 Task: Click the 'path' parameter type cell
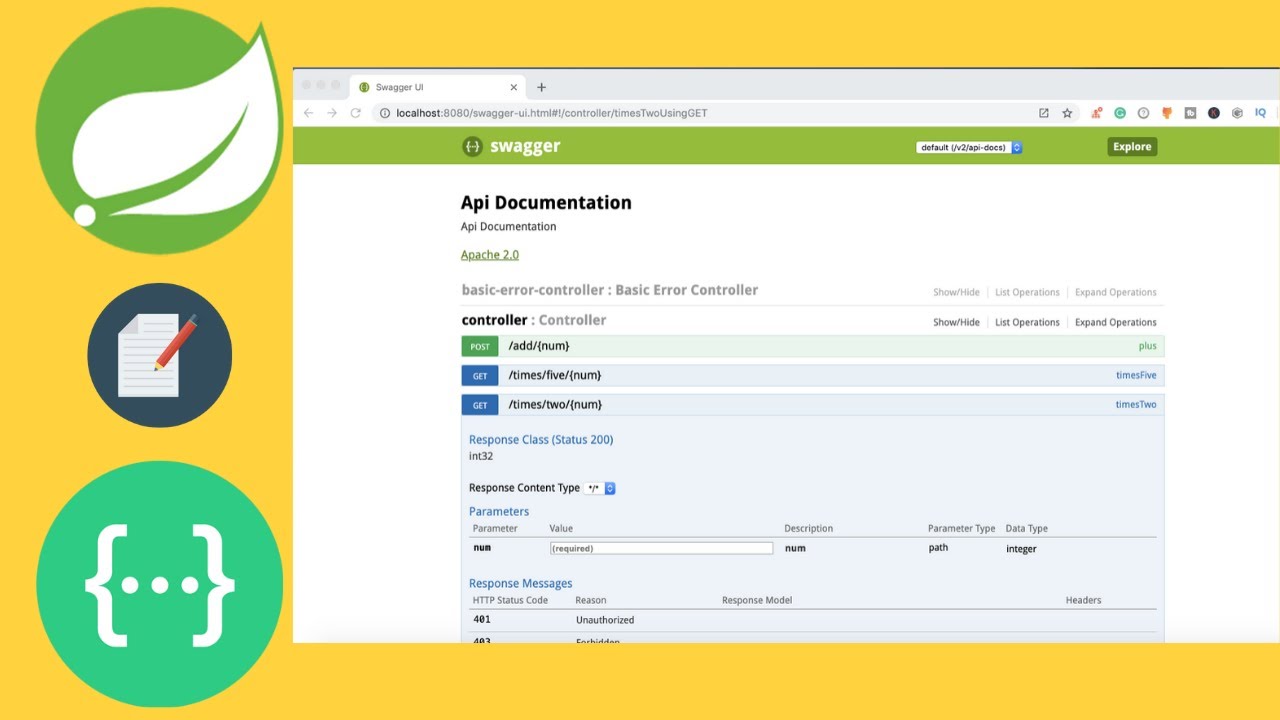(x=938, y=548)
